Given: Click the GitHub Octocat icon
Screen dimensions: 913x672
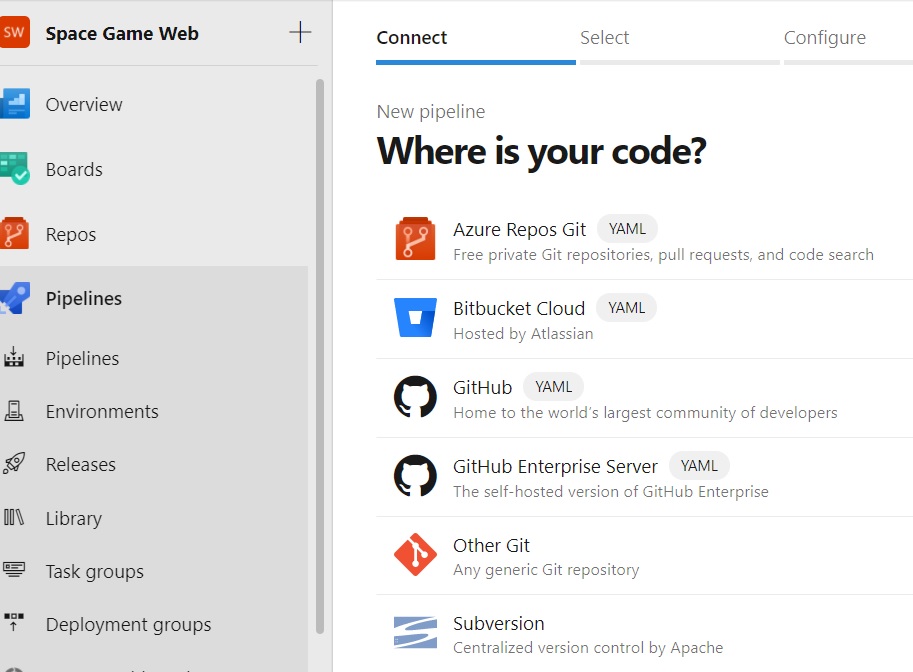Looking at the screenshot, I should tap(415, 397).
